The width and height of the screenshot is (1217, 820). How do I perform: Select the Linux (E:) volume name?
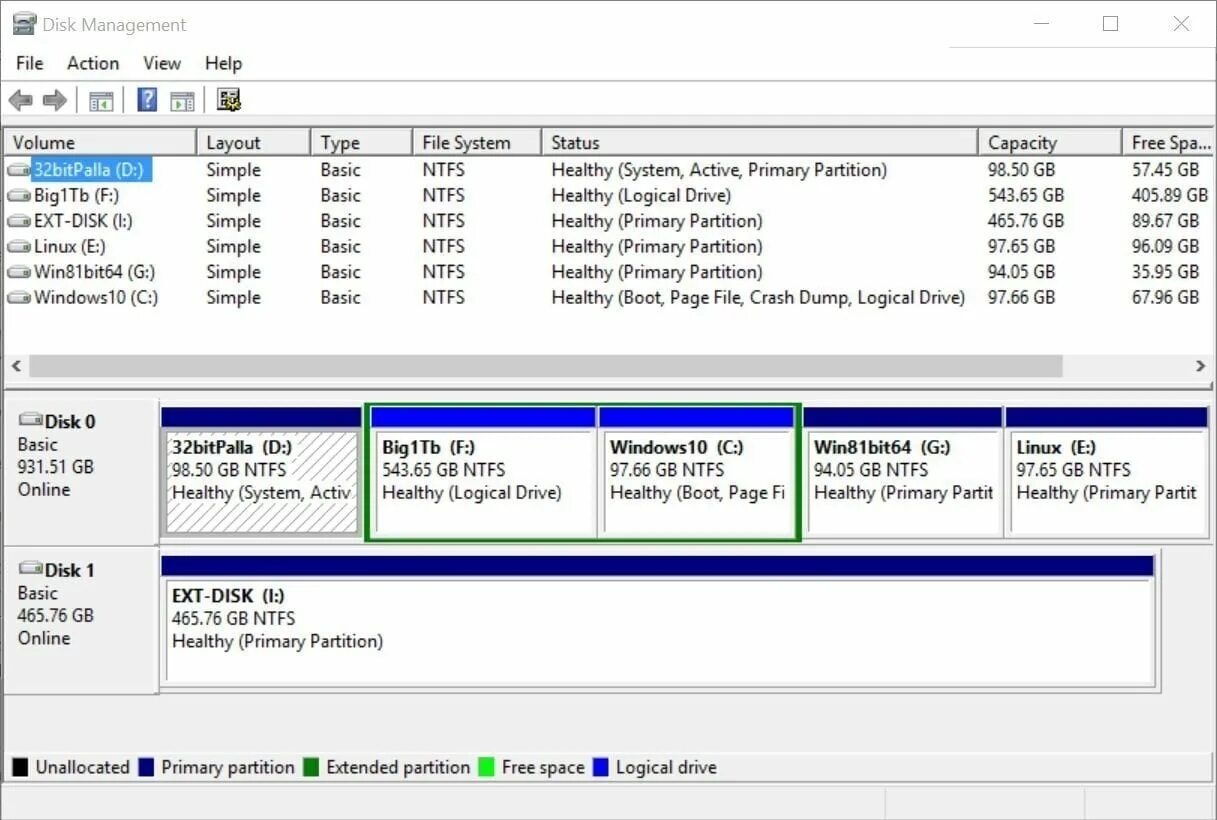click(70, 246)
